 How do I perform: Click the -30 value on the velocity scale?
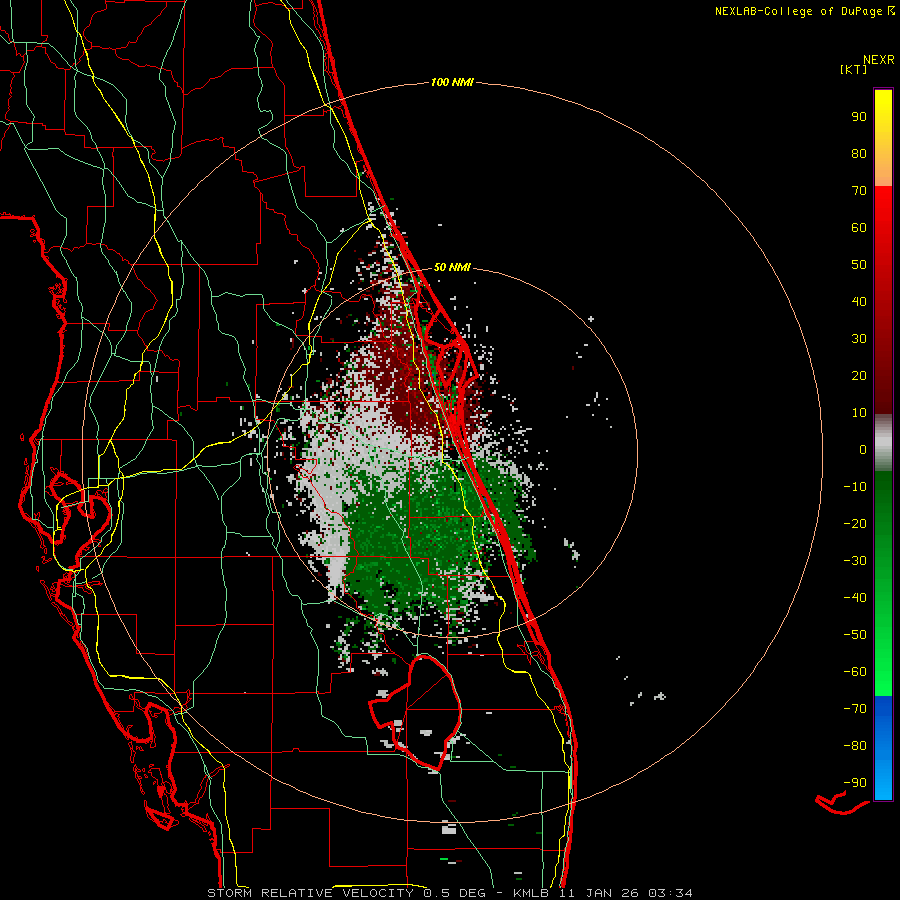(x=855, y=561)
